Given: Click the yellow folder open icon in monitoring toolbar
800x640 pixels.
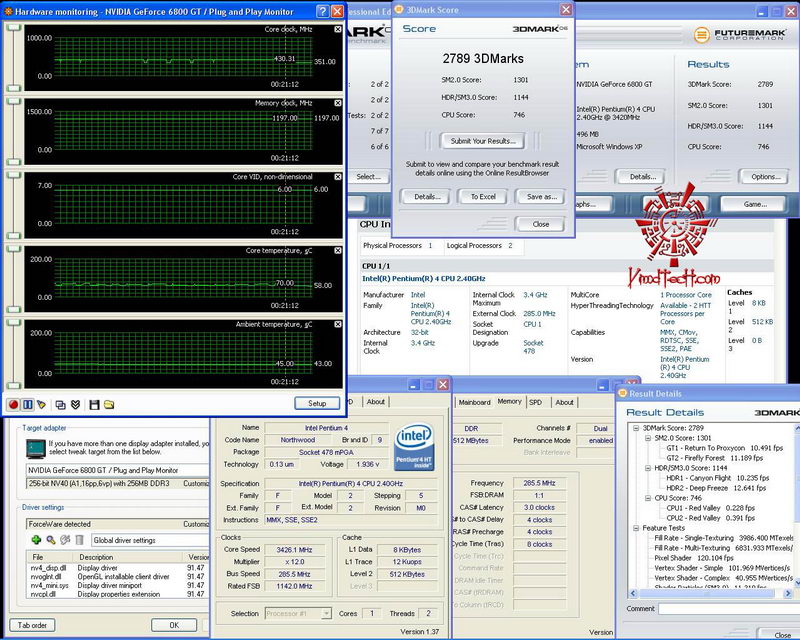Looking at the screenshot, I should pos(109,405).
